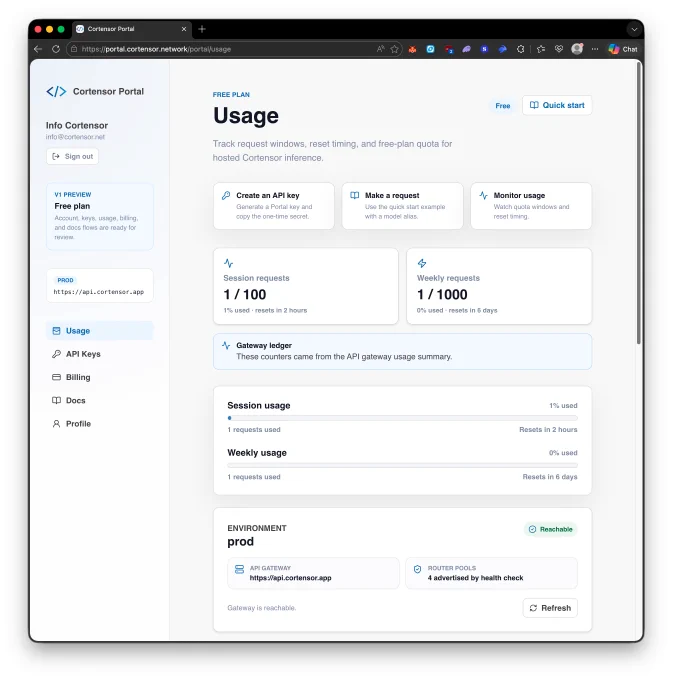Open the browser three-dot settings menu
The height and width of the screenshot is (680, 673).
pos(595,49)
